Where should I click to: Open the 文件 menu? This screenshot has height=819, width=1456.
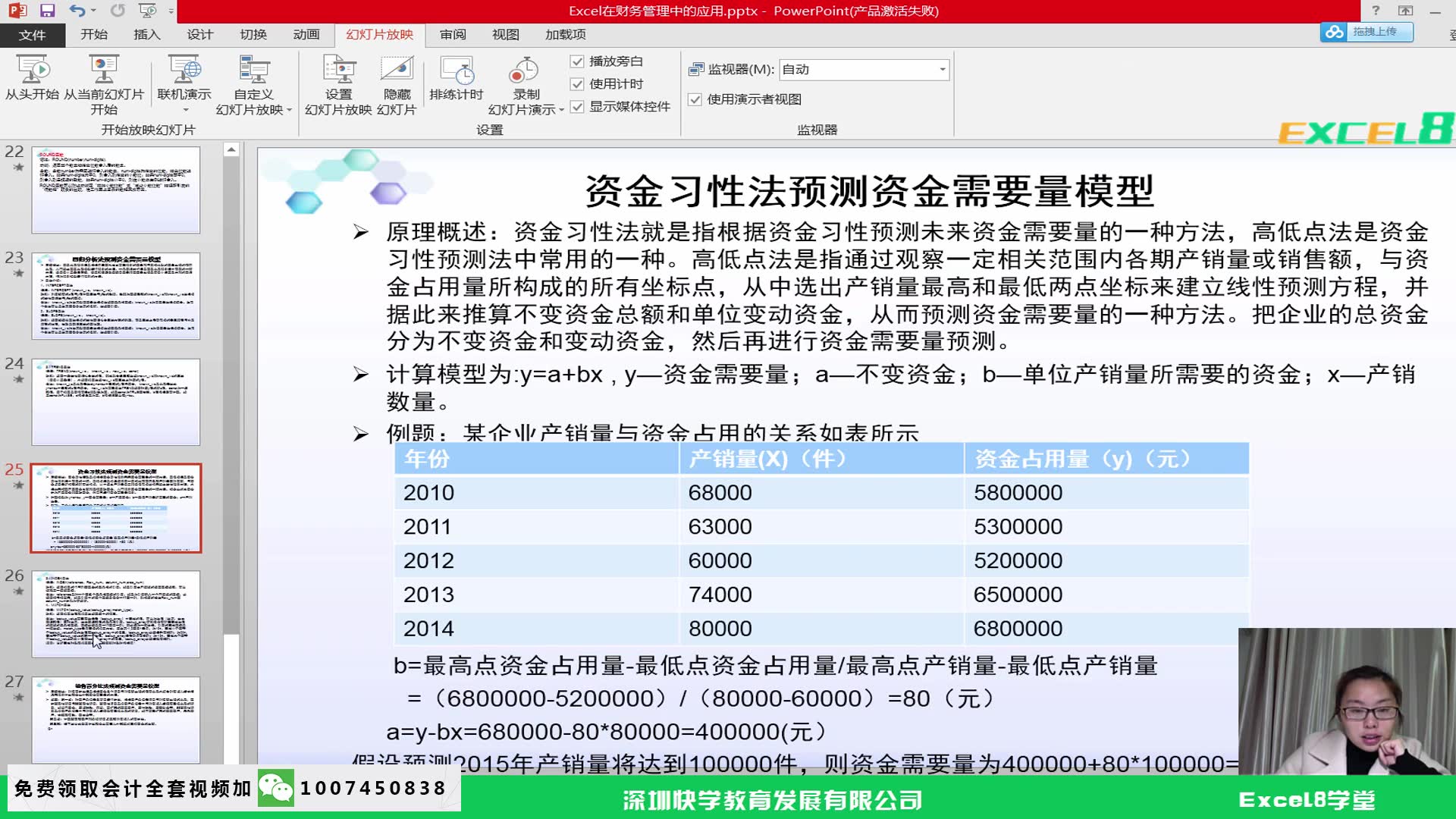[32, 34]
